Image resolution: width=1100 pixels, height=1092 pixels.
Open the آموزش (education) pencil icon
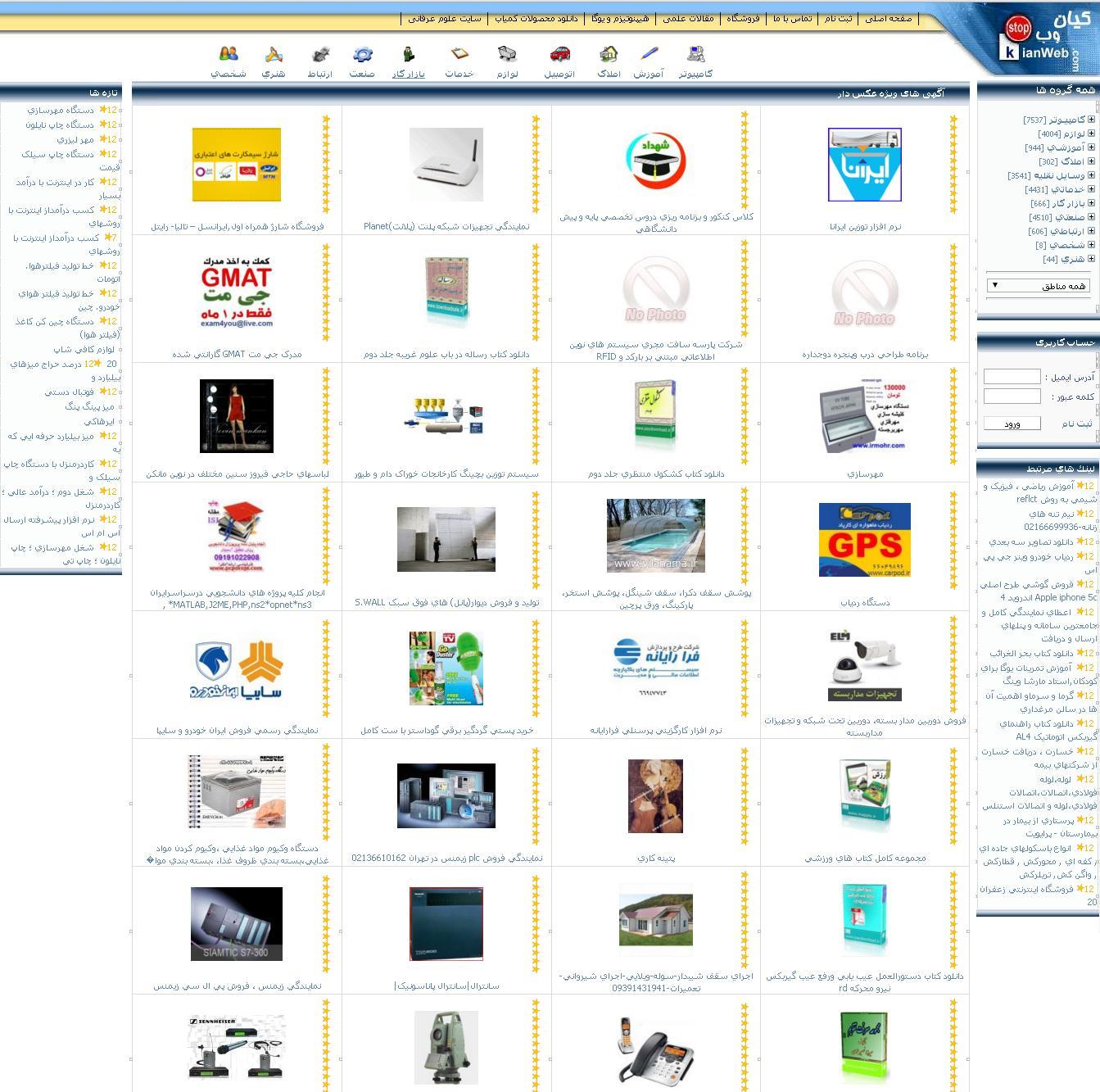650,54
